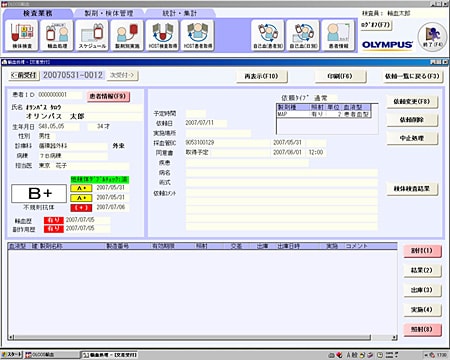Click the 依頼削除 button
Viewport: 450px width, 360px height.
click(x=412, y=120)
